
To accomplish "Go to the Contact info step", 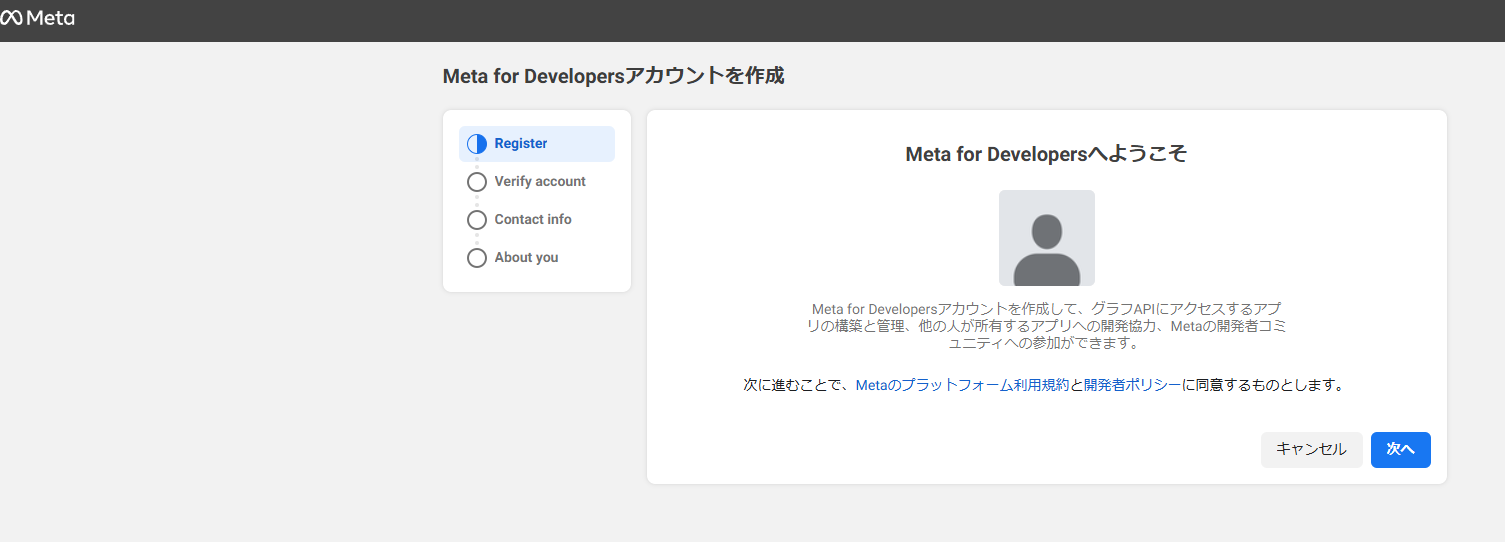I will 533,220.
